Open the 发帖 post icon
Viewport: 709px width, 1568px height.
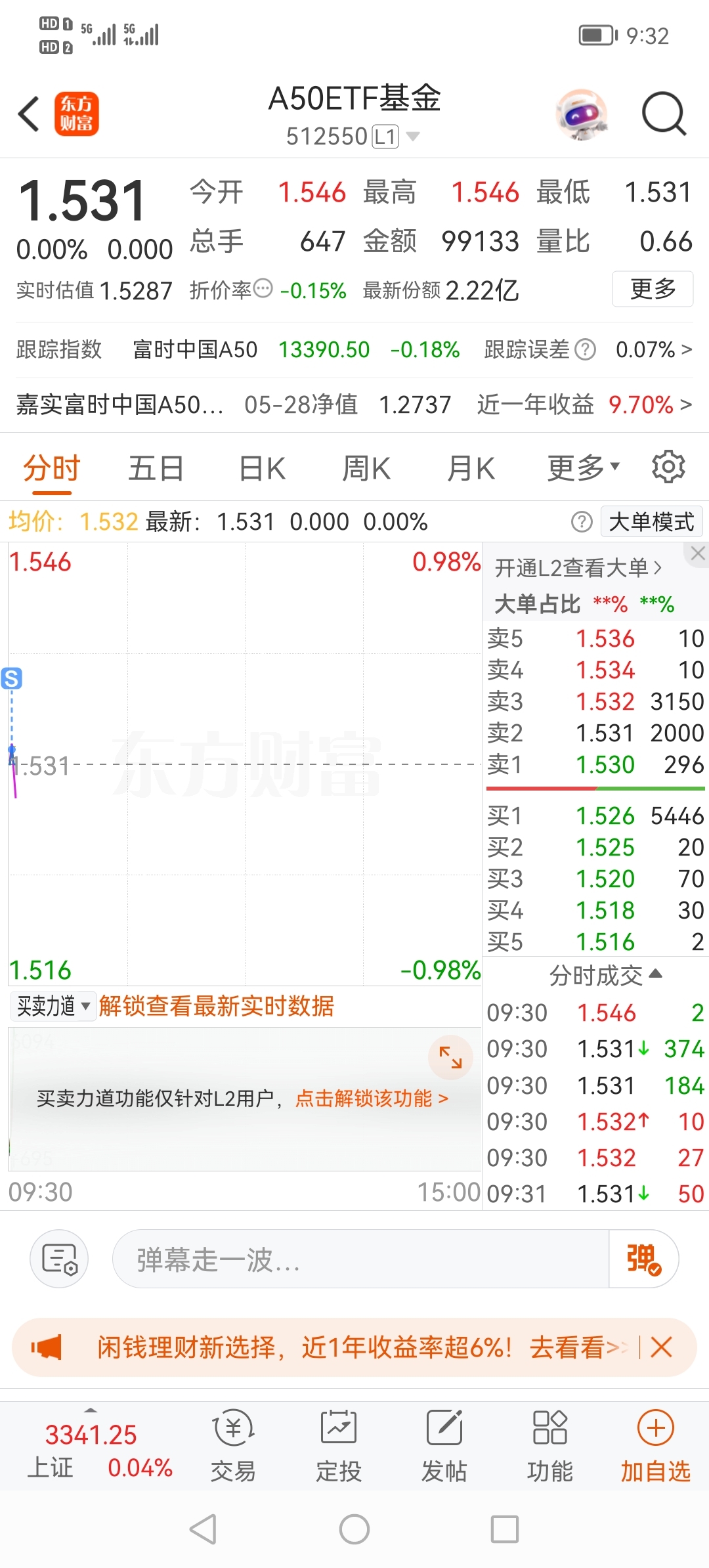coord(444,1445)
